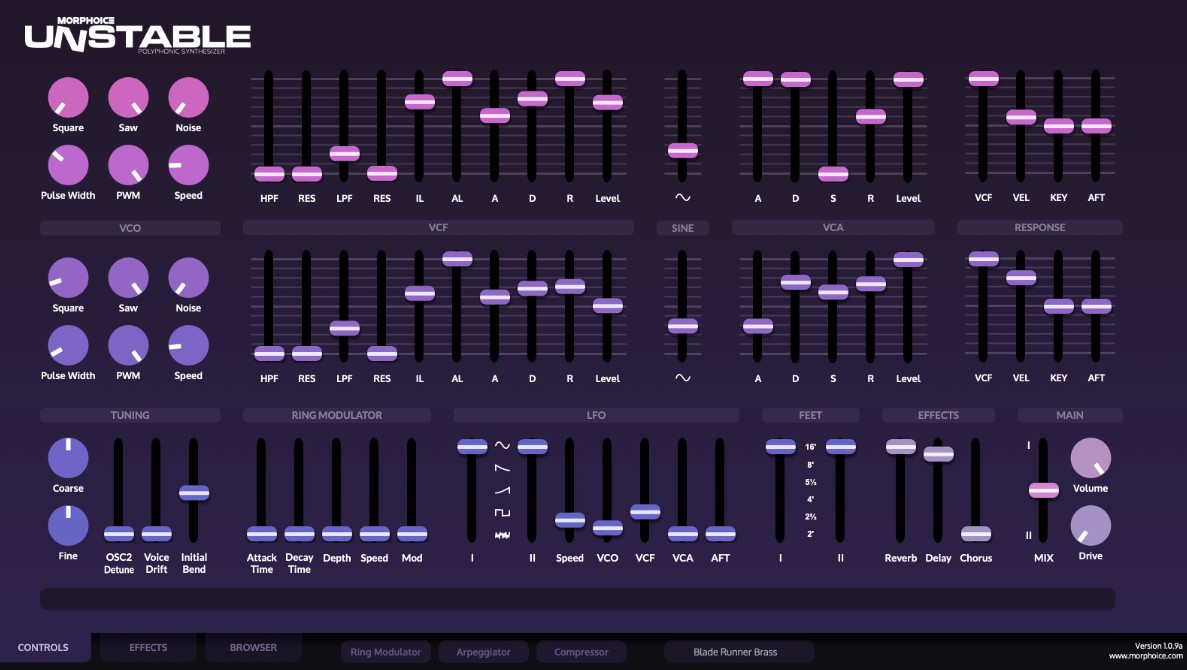The height and width of the screenshot is (670, 1187).
Task: Set the AFT slider in the upper RESPONSE row
Action: (1096, 126)
